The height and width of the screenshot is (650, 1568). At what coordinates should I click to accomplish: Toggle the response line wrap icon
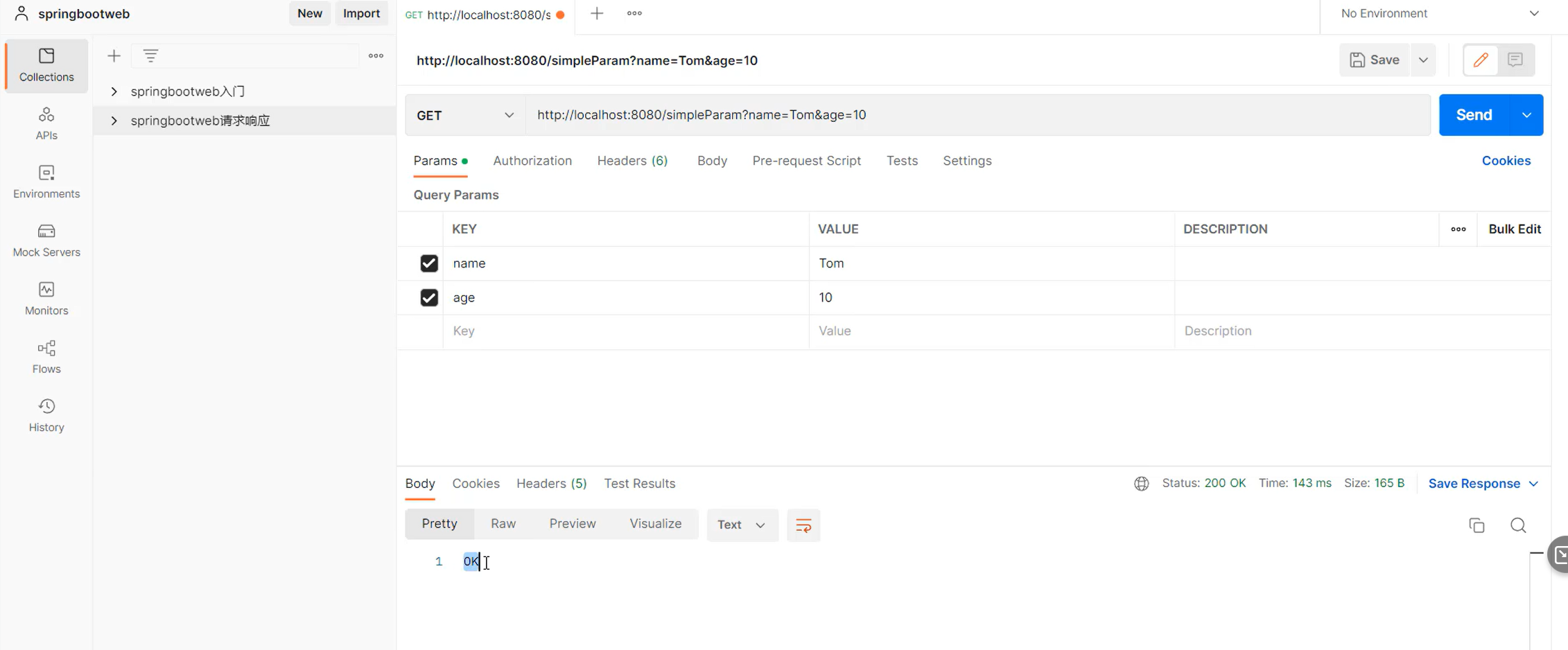803,525
